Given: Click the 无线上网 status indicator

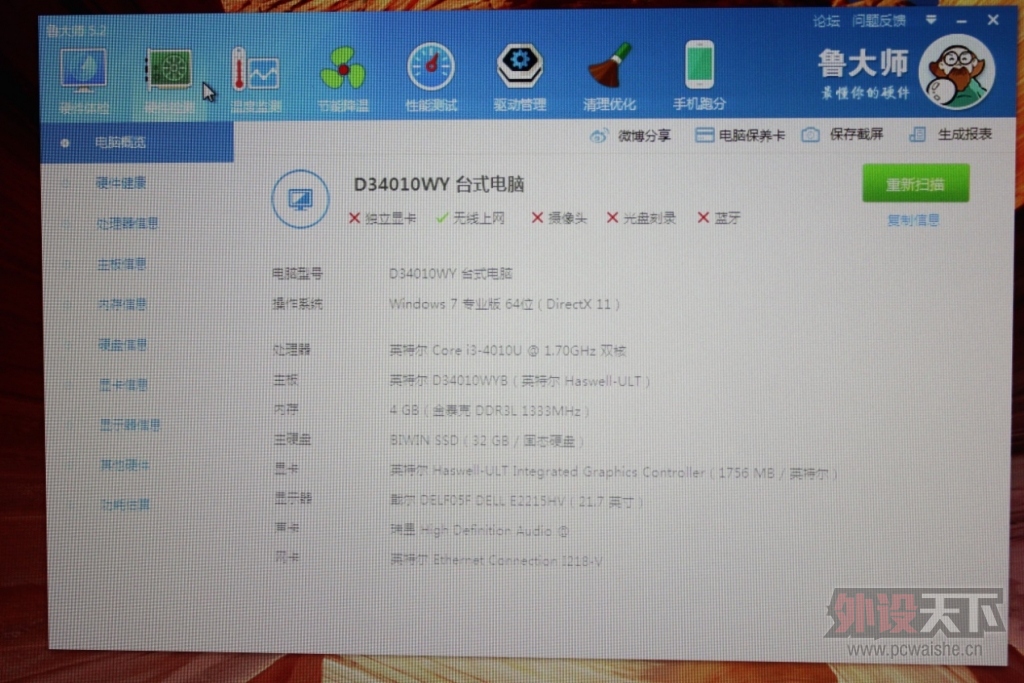Looking at the screenshot, I should coord(470,218).
